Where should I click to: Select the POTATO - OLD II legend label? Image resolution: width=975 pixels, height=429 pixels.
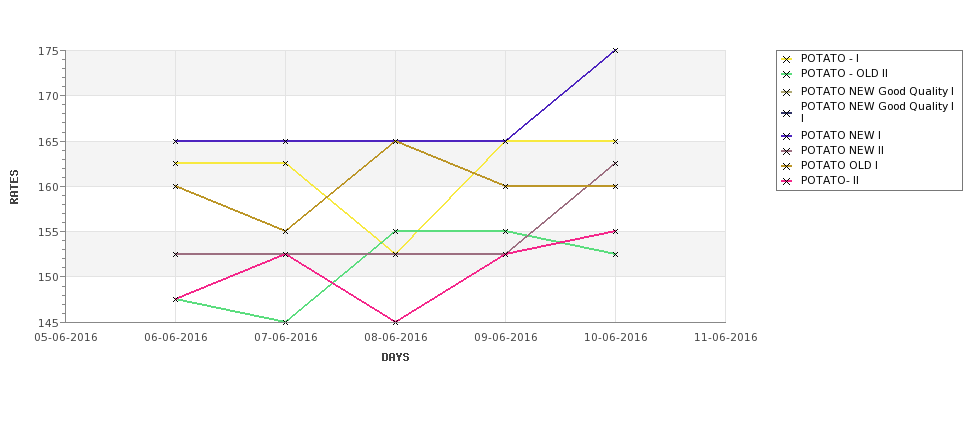844,74
